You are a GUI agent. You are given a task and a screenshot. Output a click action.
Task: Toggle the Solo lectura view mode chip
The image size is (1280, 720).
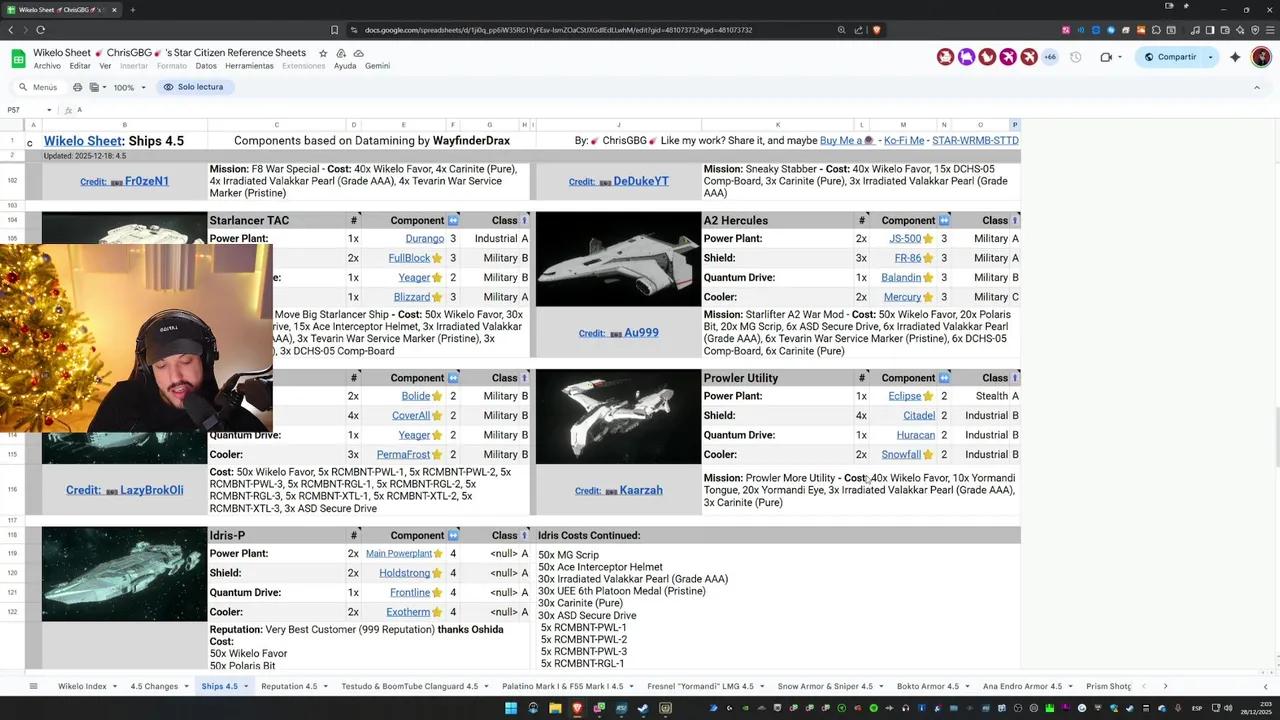pos(193,87)
